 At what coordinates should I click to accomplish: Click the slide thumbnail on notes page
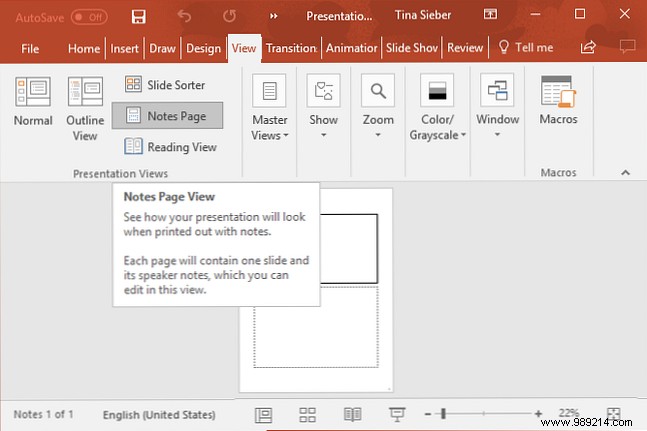(x=349, y=249)
